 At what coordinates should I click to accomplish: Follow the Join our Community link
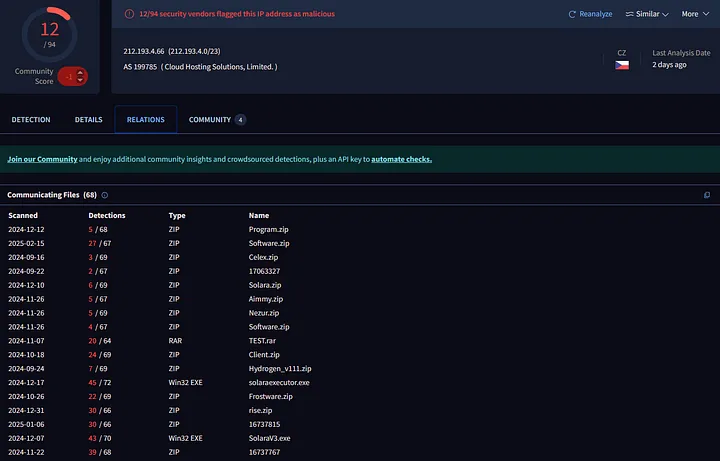pos(42,159)
